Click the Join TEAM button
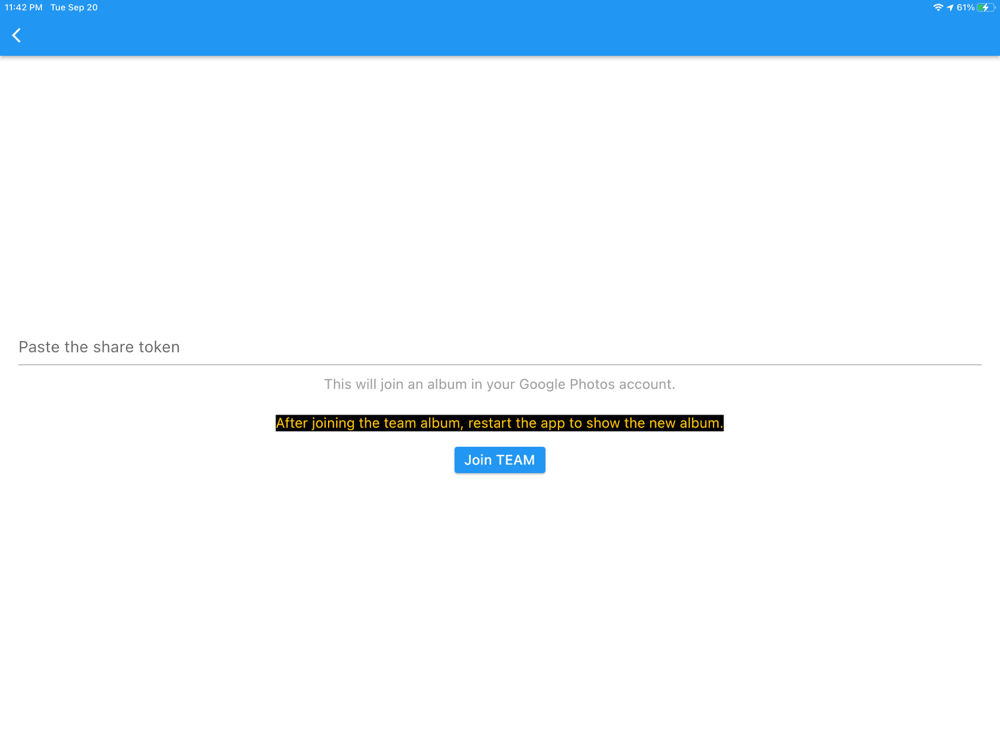Viewport: 1000px width, 750px height. (499, 460)
